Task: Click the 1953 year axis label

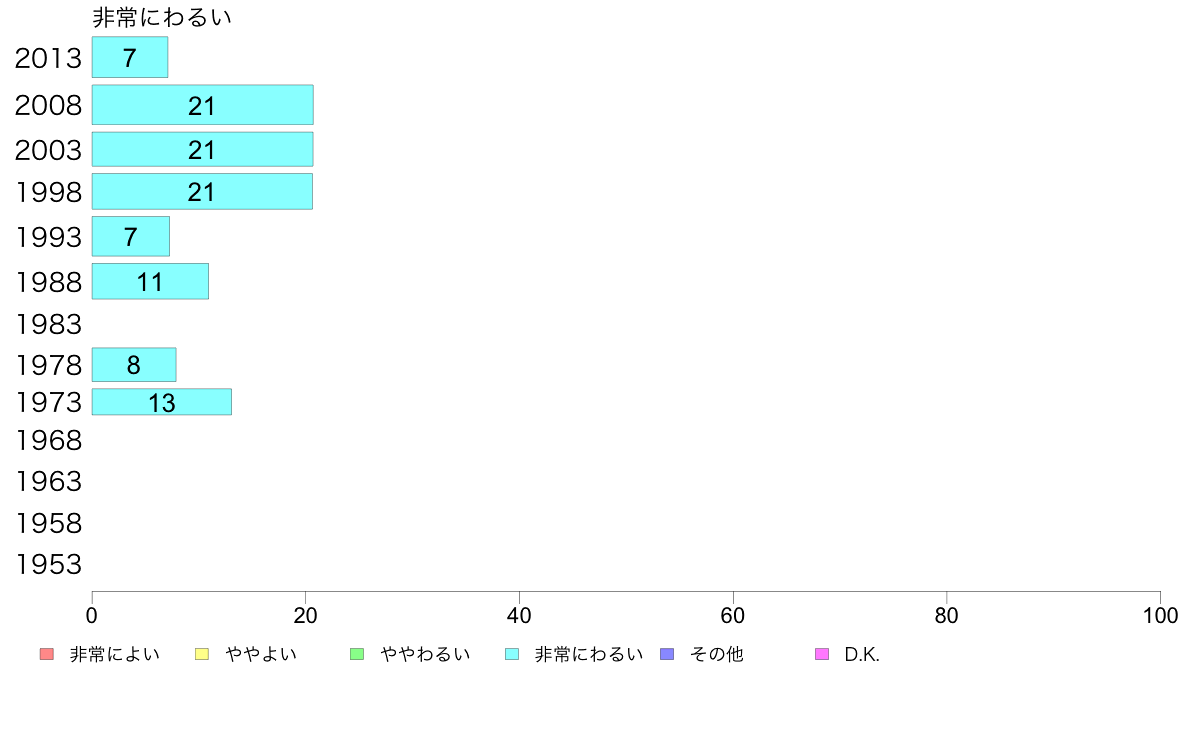Action: (48, 565)
